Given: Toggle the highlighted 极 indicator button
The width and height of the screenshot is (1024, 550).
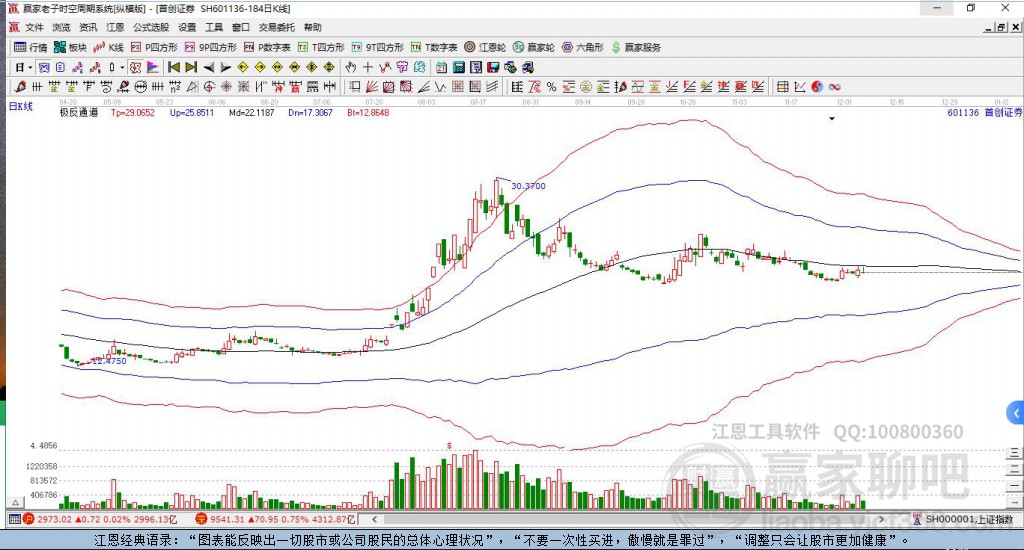Looking at the screenshot, I should click(135, 67).
